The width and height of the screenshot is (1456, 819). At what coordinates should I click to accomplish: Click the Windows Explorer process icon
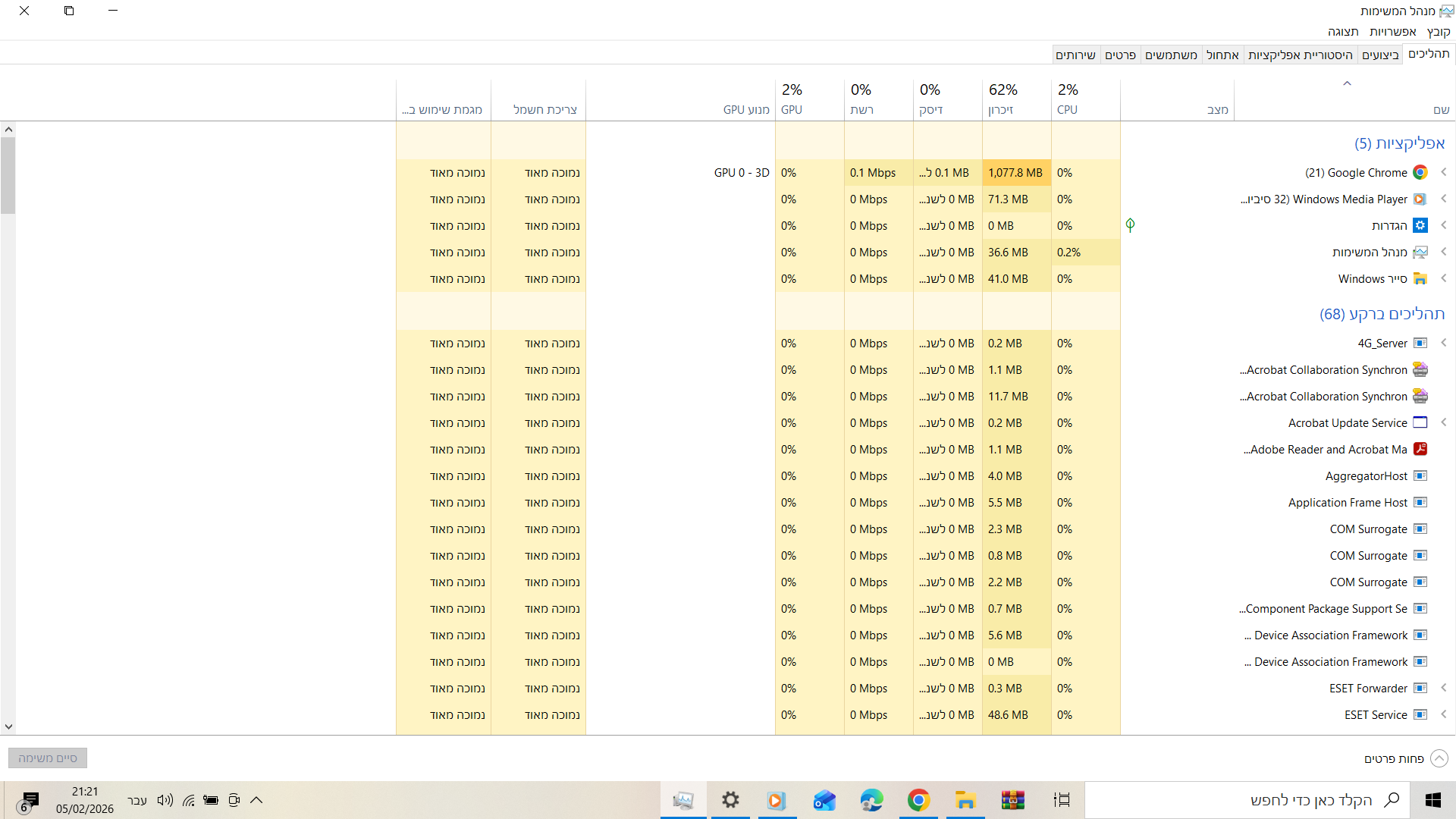[1420, 278]
